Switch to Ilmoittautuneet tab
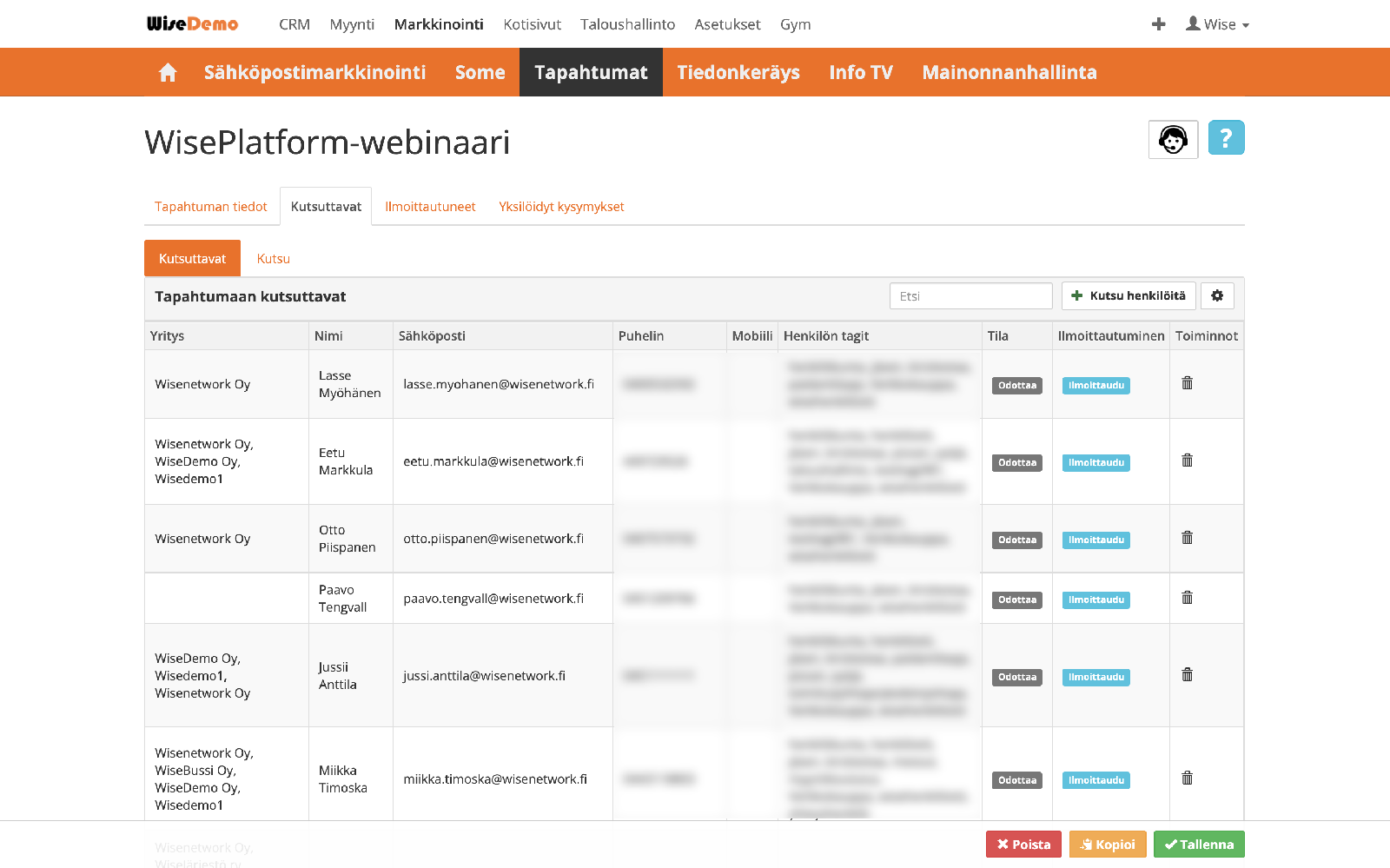1390x868 pixels. [430, 207]
